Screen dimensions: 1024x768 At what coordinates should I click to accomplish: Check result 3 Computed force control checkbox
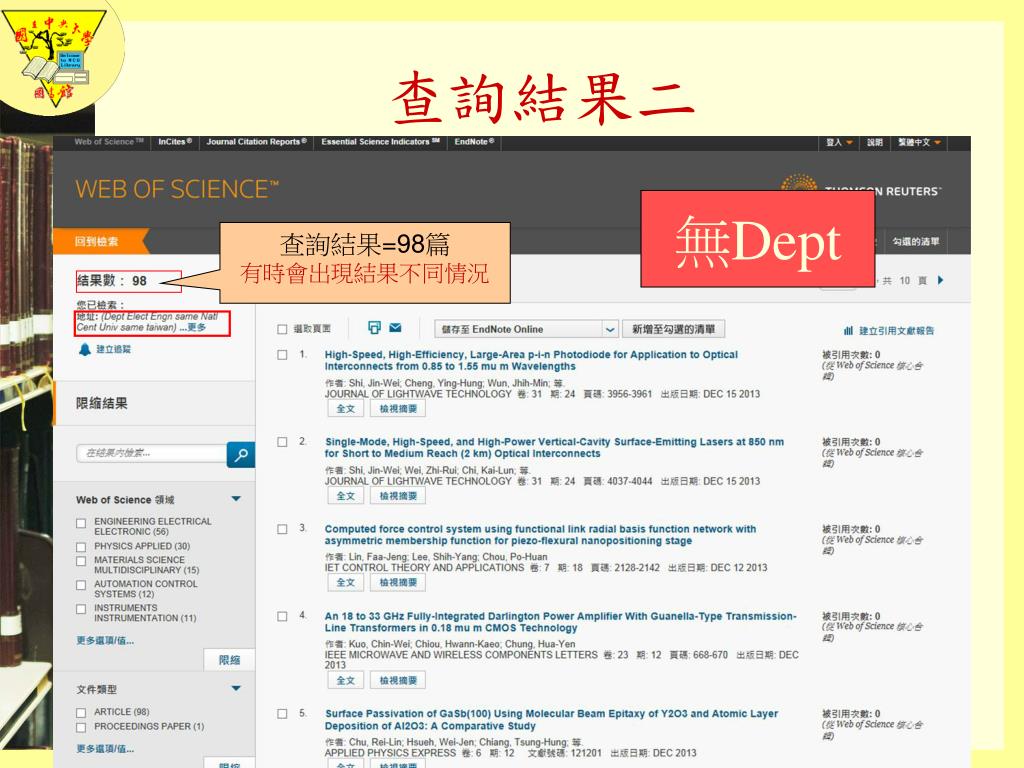pos(282,529)
